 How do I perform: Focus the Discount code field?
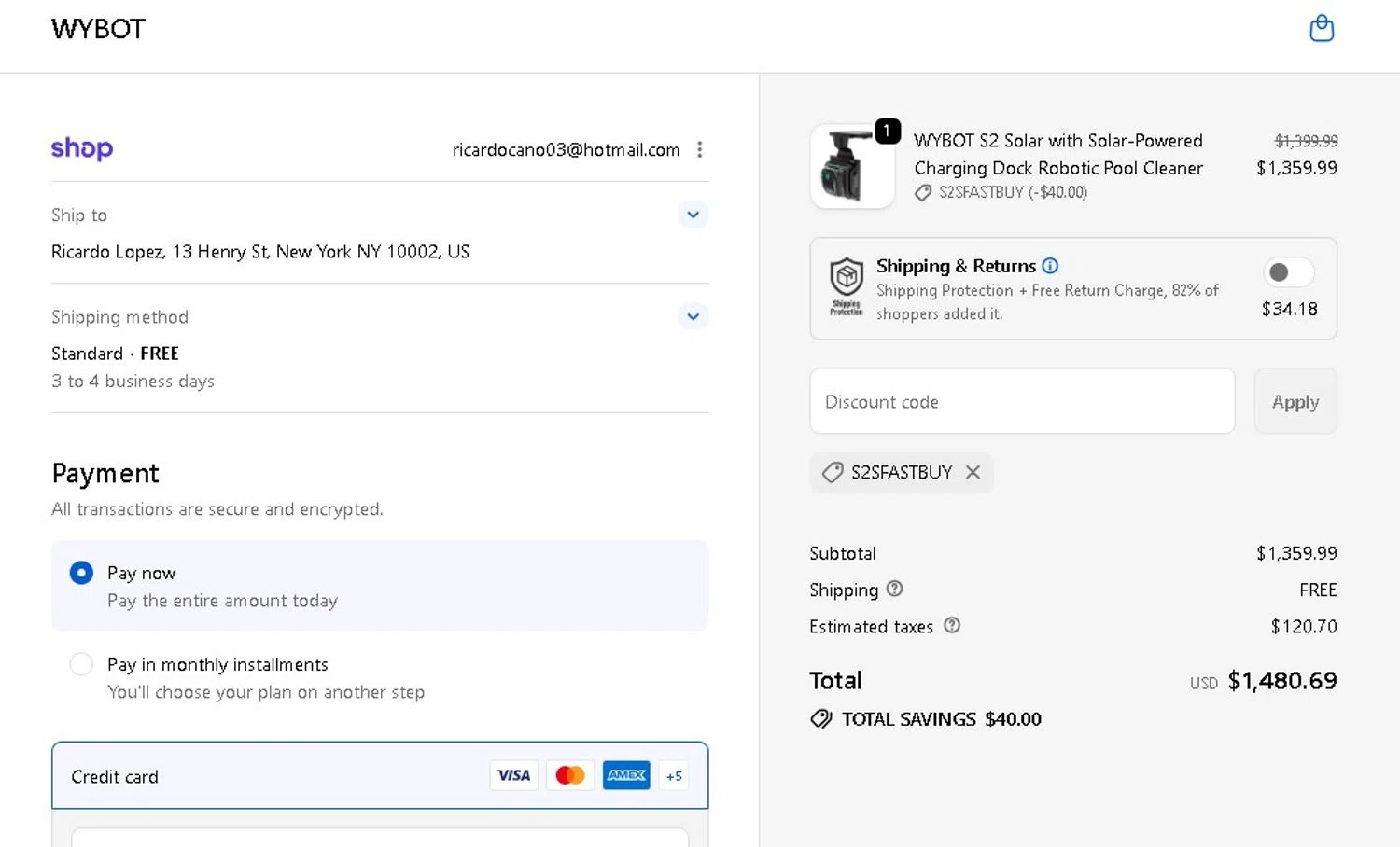1022,401
